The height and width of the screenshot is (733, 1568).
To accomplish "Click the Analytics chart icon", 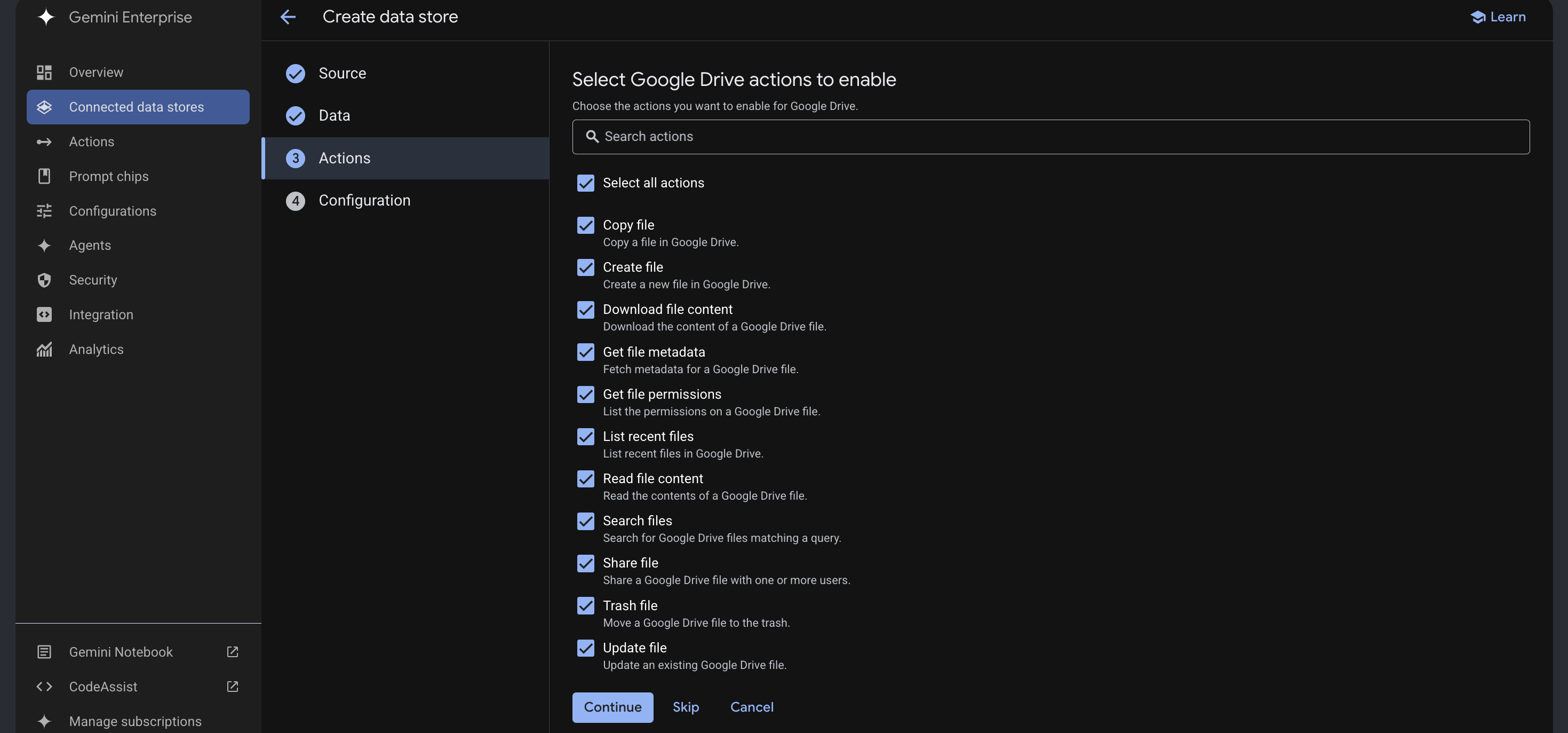I will 44,350.
